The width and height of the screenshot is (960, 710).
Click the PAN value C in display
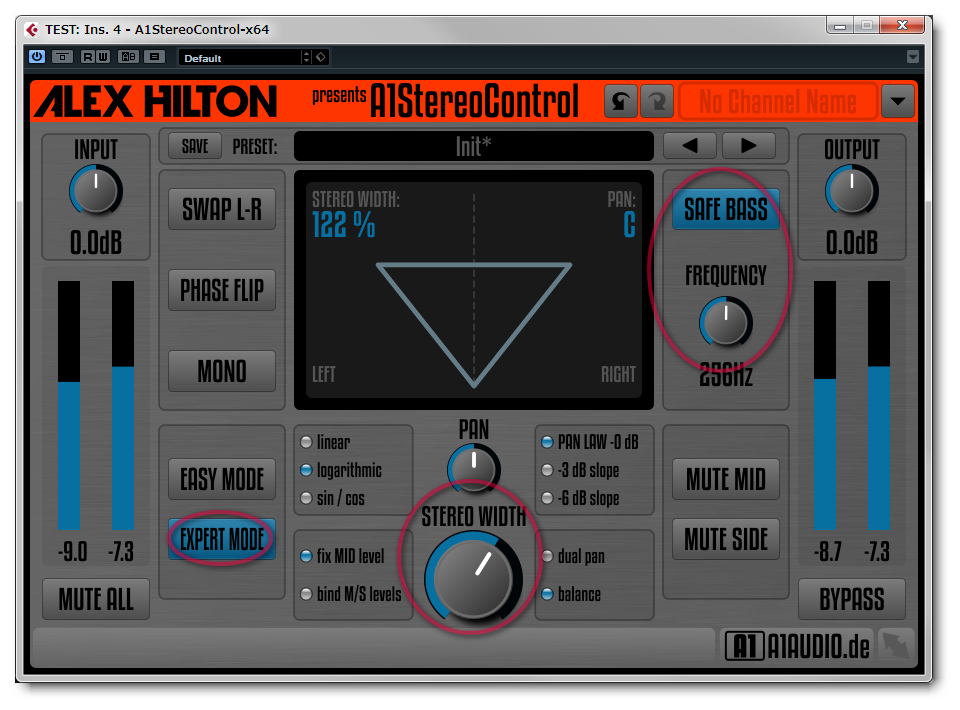[x=629, y=225]
